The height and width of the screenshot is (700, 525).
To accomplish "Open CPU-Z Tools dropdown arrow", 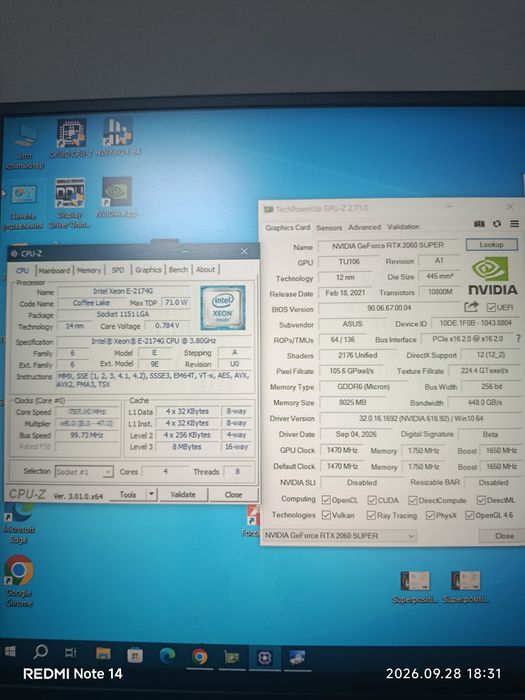I will (x=151, y=494).
